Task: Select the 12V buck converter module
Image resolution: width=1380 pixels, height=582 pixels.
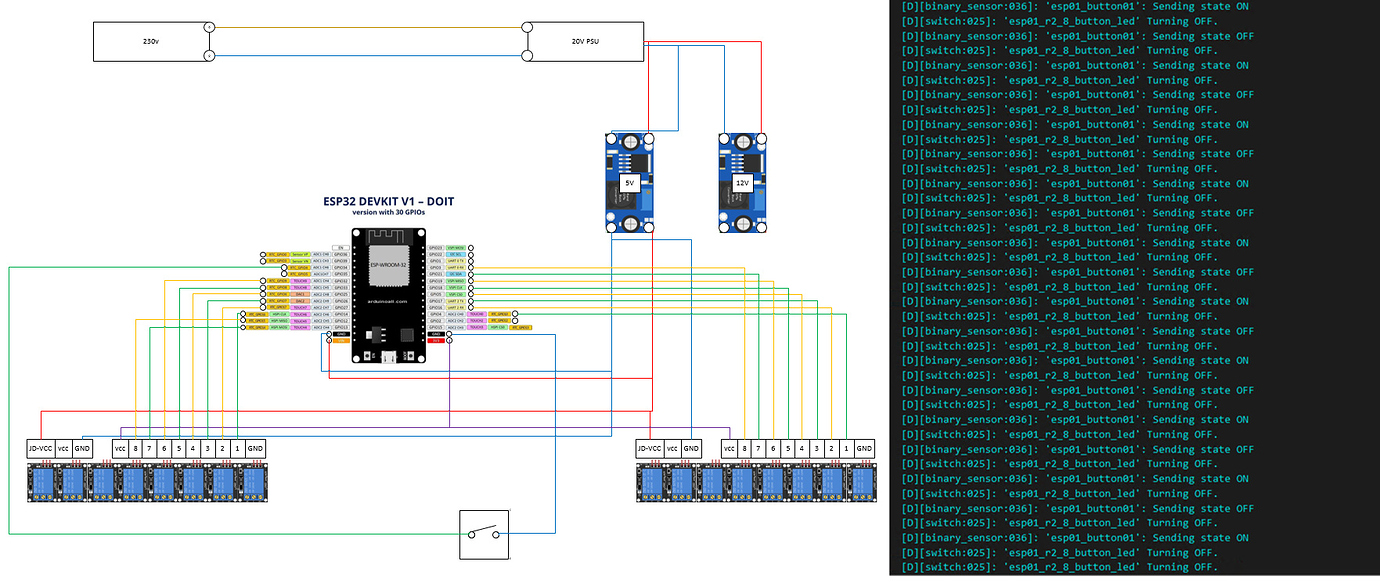Action: coord(741,183)
